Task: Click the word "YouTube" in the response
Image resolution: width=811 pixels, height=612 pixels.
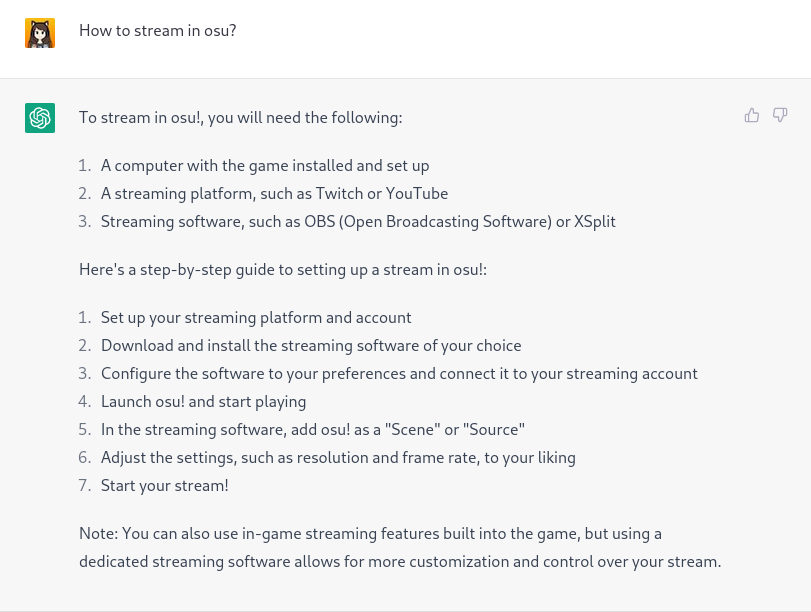Action: (414, 194)
